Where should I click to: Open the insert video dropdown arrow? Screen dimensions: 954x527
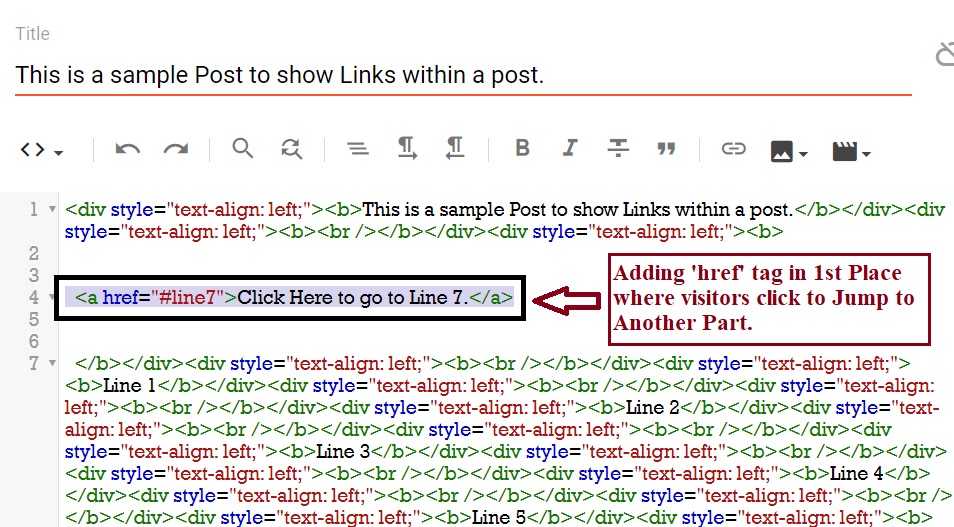866,154
